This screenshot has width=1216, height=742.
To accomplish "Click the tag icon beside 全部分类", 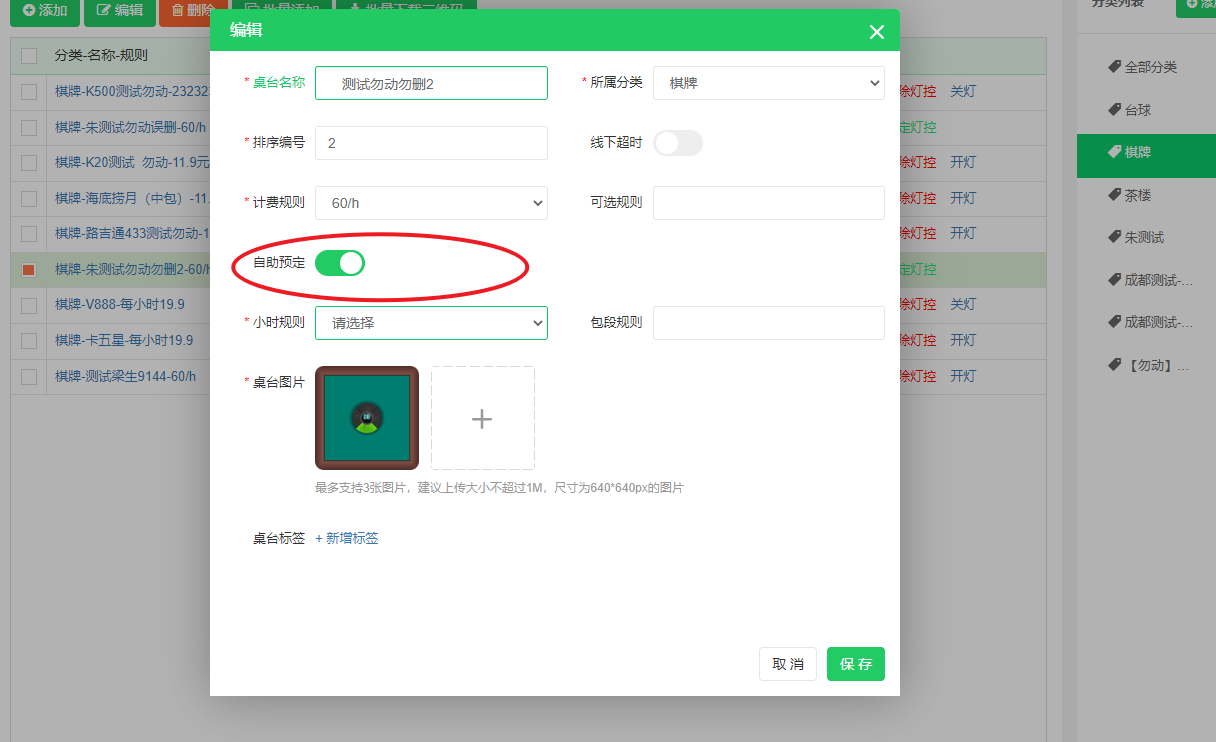I will (1114, 67).
